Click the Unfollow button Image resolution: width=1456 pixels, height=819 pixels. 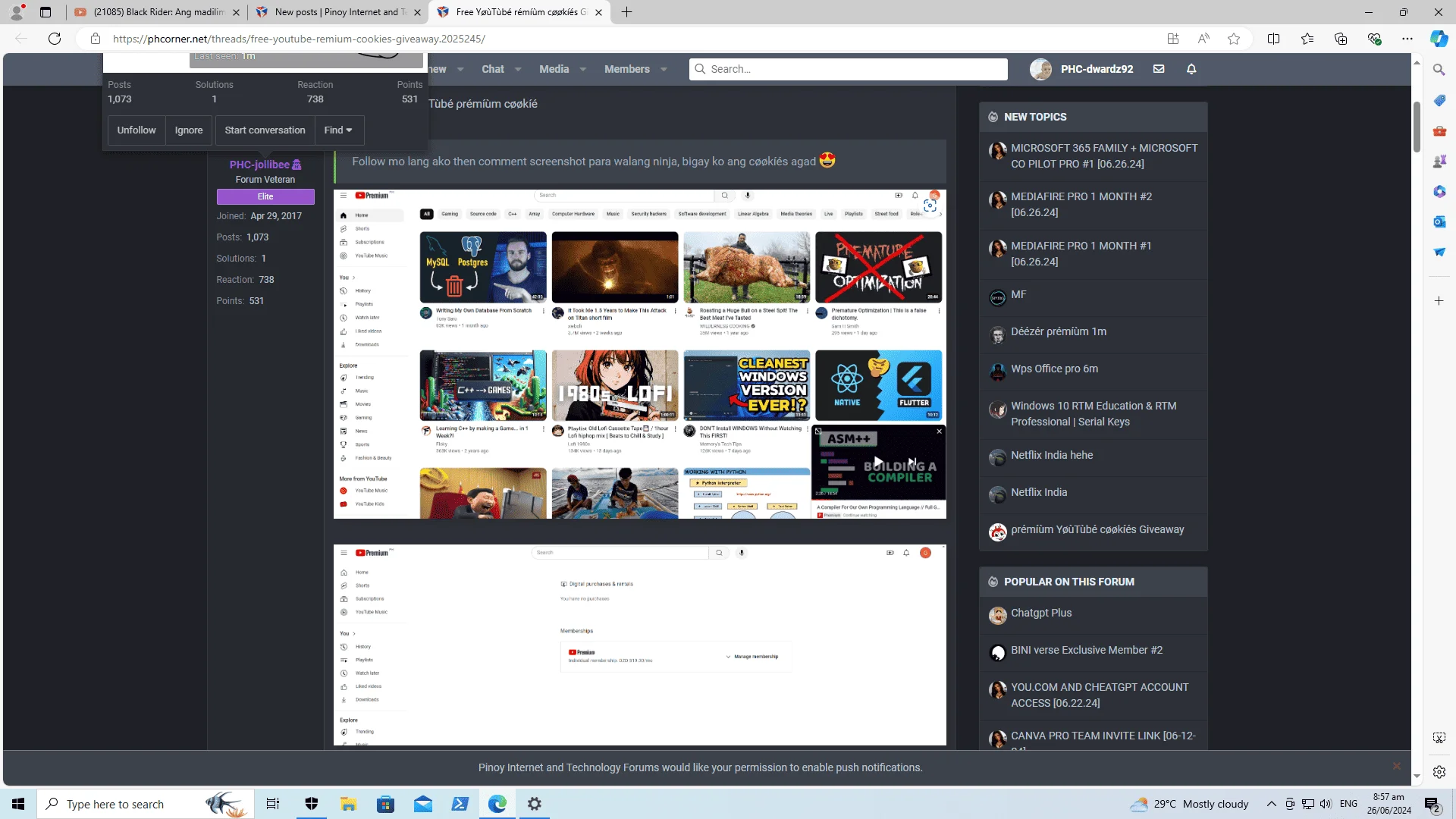coord(136,130)
